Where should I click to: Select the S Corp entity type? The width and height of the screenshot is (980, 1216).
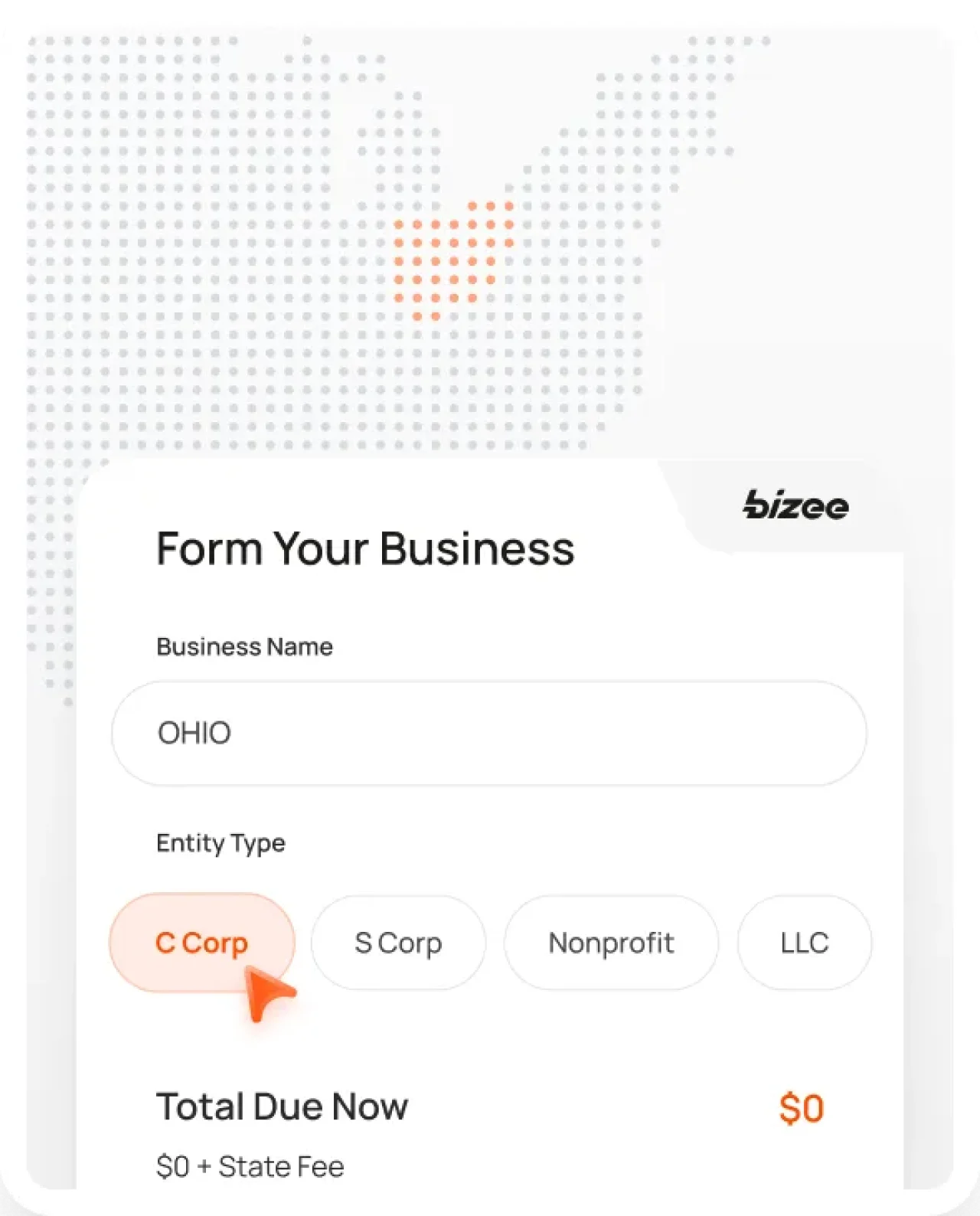pyautogui.click(x=398, y=943)
